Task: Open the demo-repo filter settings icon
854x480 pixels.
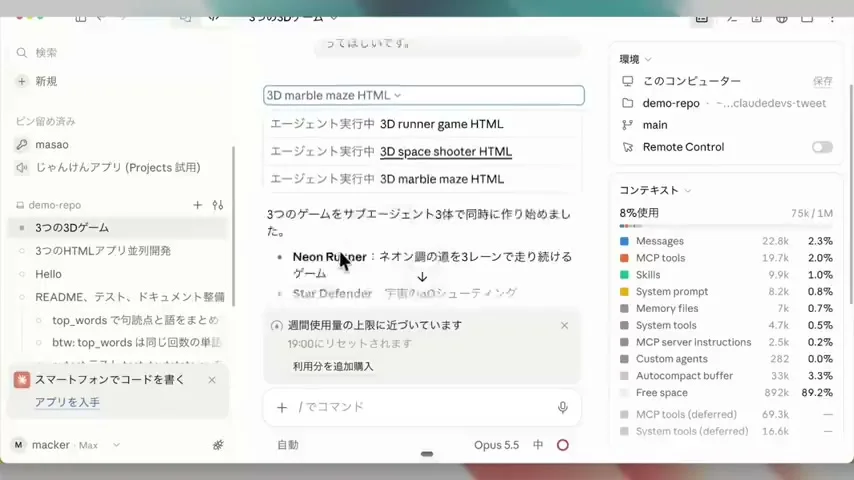Action: [218, 205]
